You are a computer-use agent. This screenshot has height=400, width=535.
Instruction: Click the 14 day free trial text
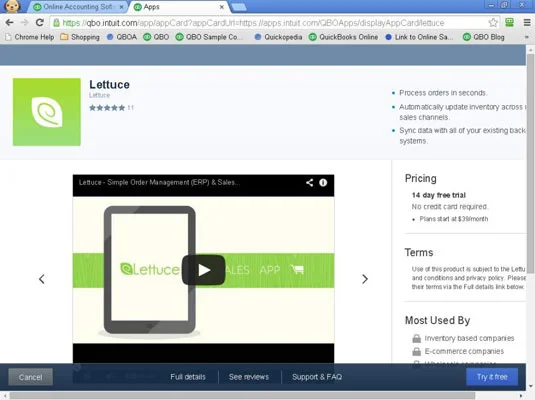pos(438,195)
